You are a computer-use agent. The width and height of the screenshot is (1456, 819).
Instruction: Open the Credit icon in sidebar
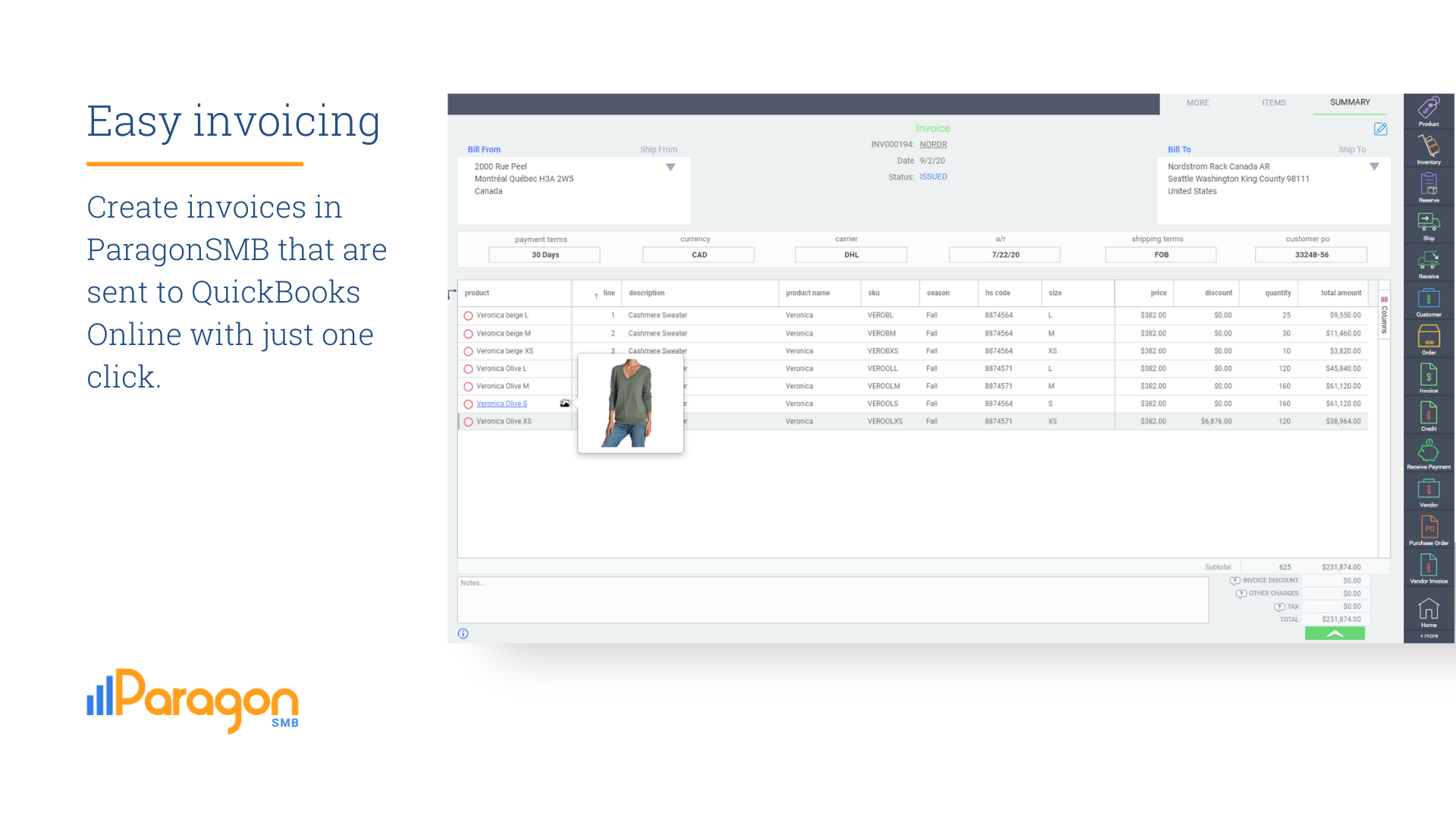(x=1429, y=416)
